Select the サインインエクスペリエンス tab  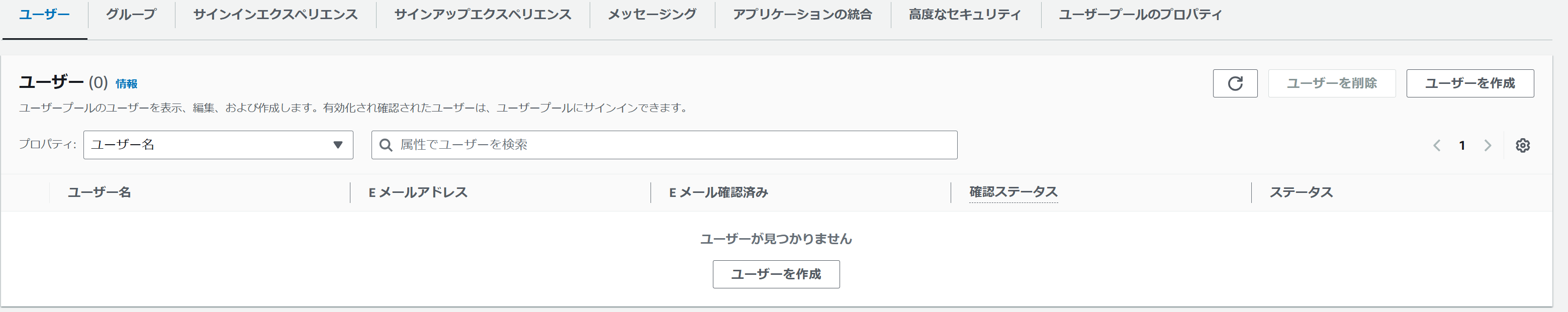click(x=275, y=15)
